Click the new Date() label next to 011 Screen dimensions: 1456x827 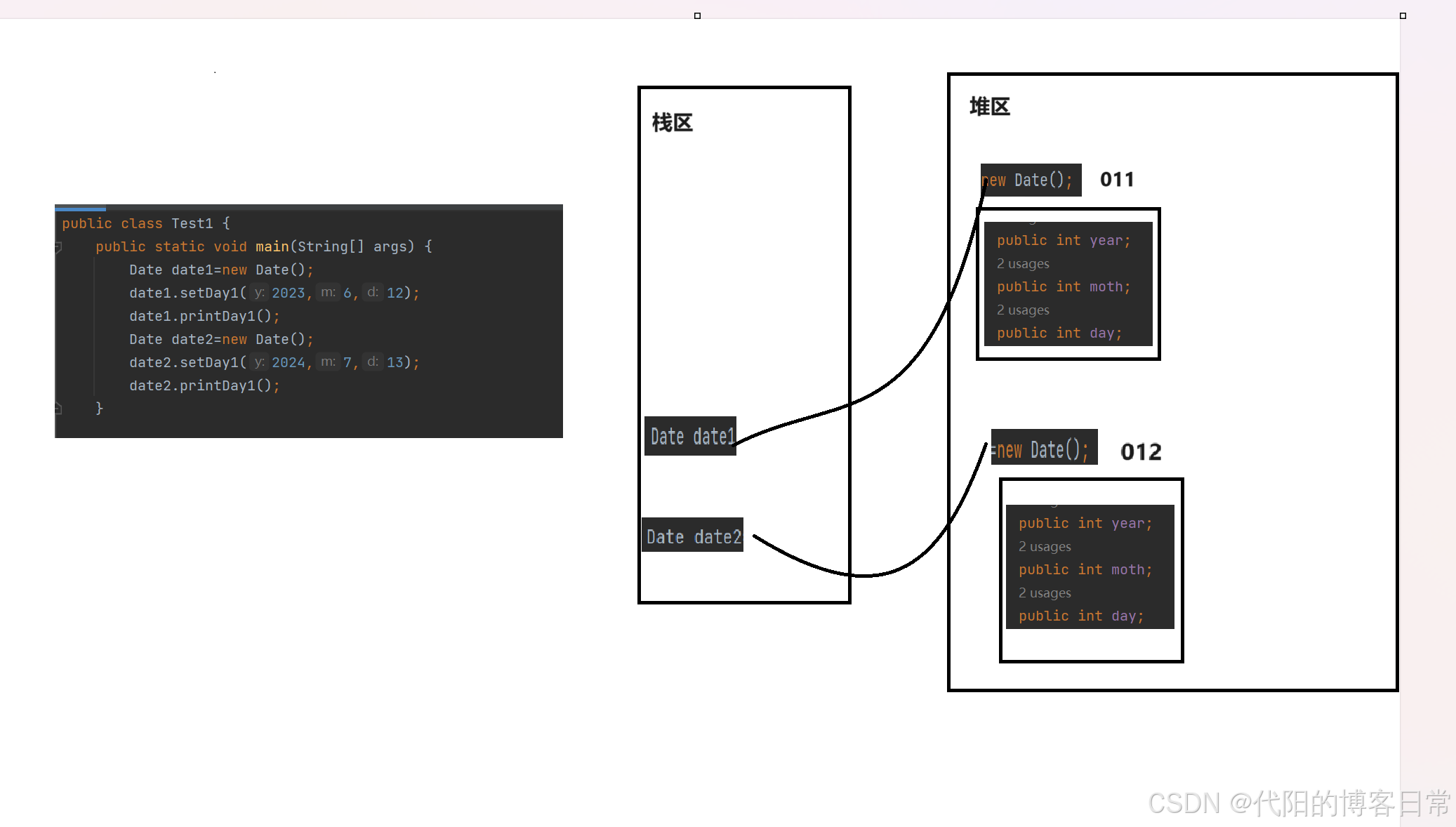[1031, 180]
